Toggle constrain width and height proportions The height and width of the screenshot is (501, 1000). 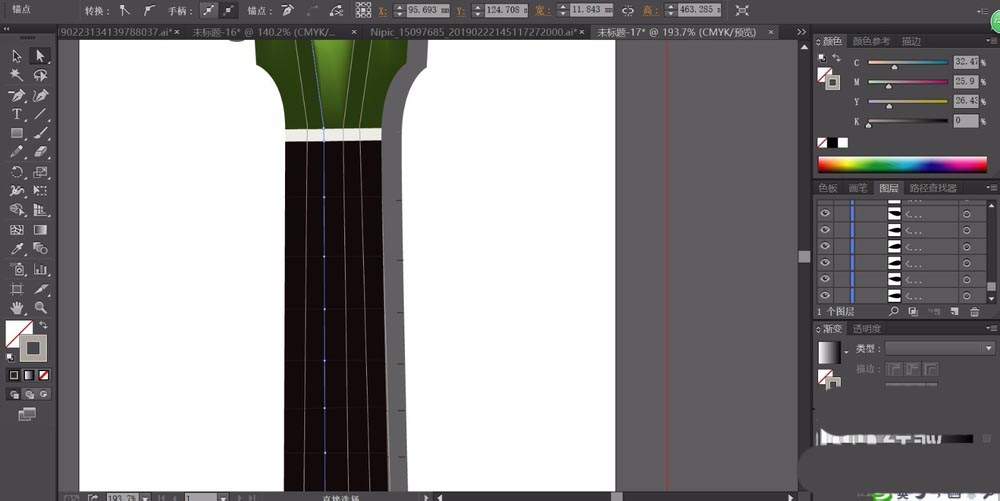coord(628,10)
